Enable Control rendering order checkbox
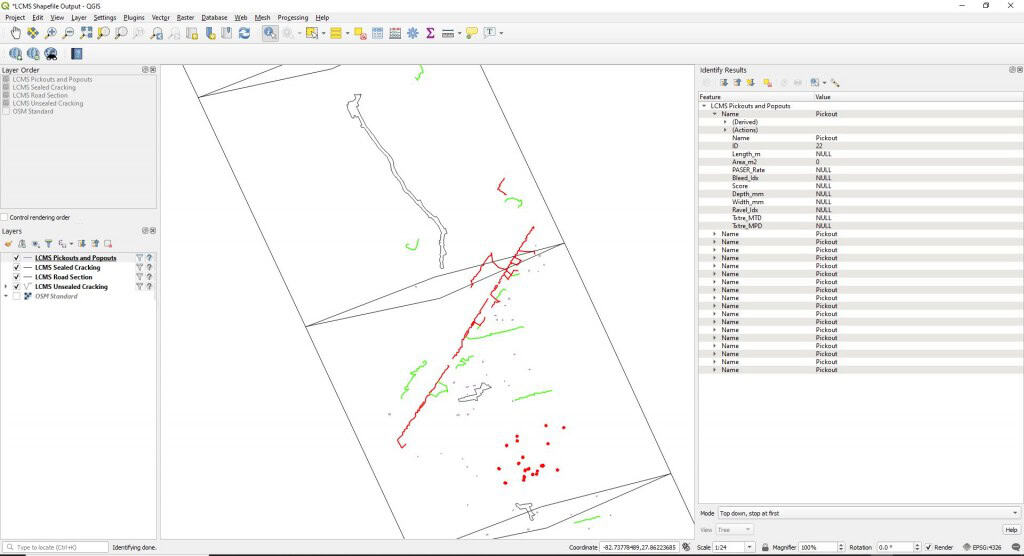This screenshot has width=1024, height=556. click(x=5, y=218)
